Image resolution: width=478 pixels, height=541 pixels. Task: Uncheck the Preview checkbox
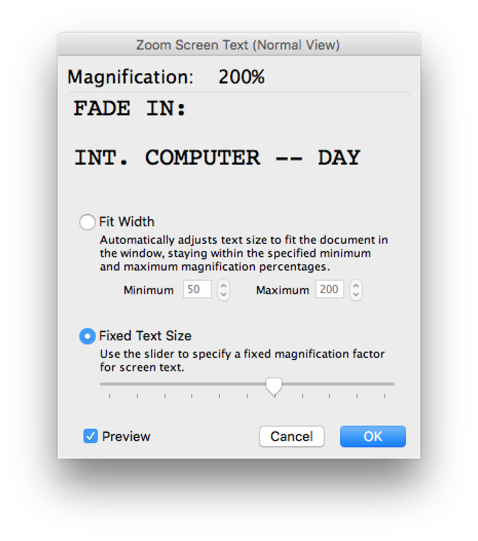(x=90, y=436)
